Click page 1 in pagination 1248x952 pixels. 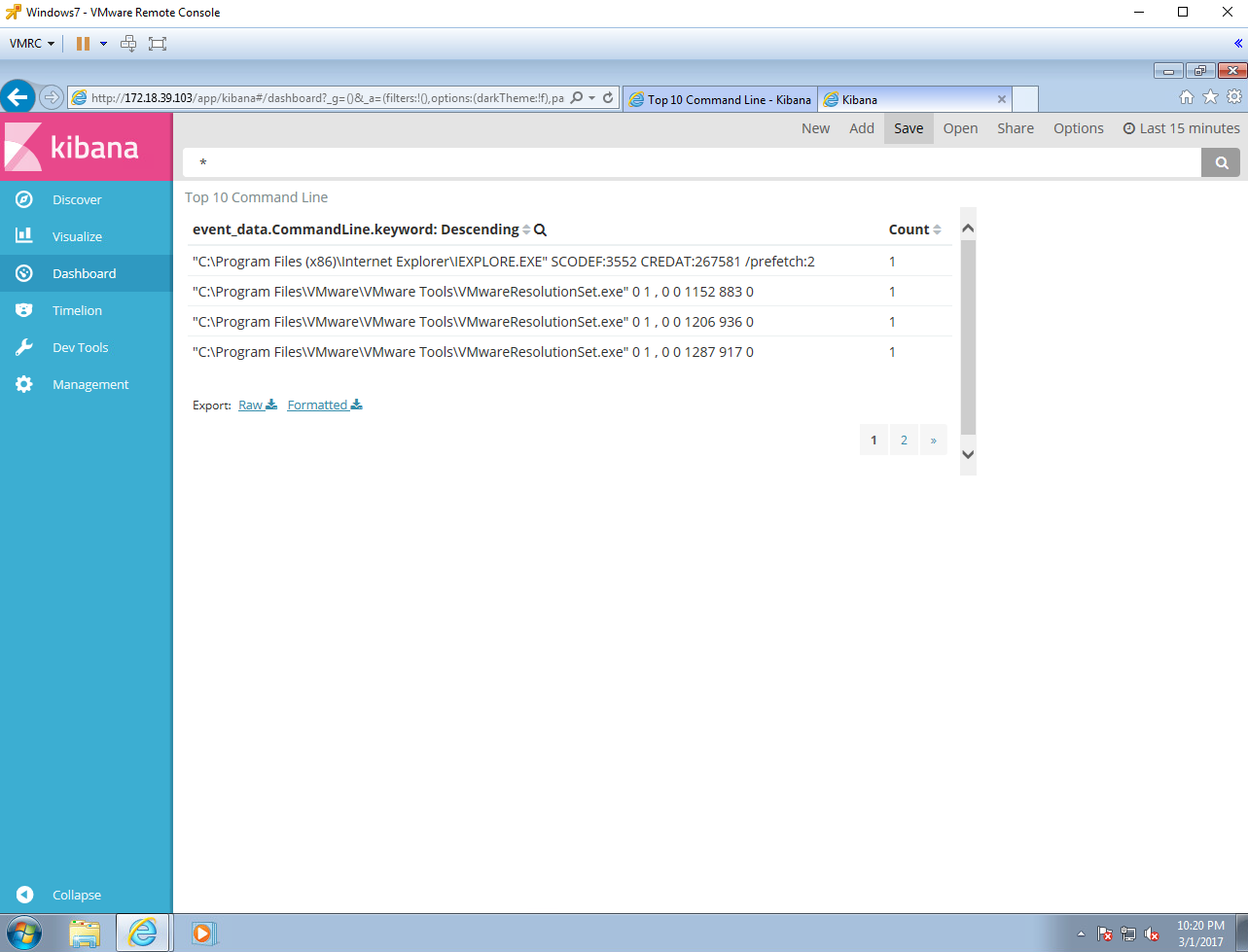(874, 440)
